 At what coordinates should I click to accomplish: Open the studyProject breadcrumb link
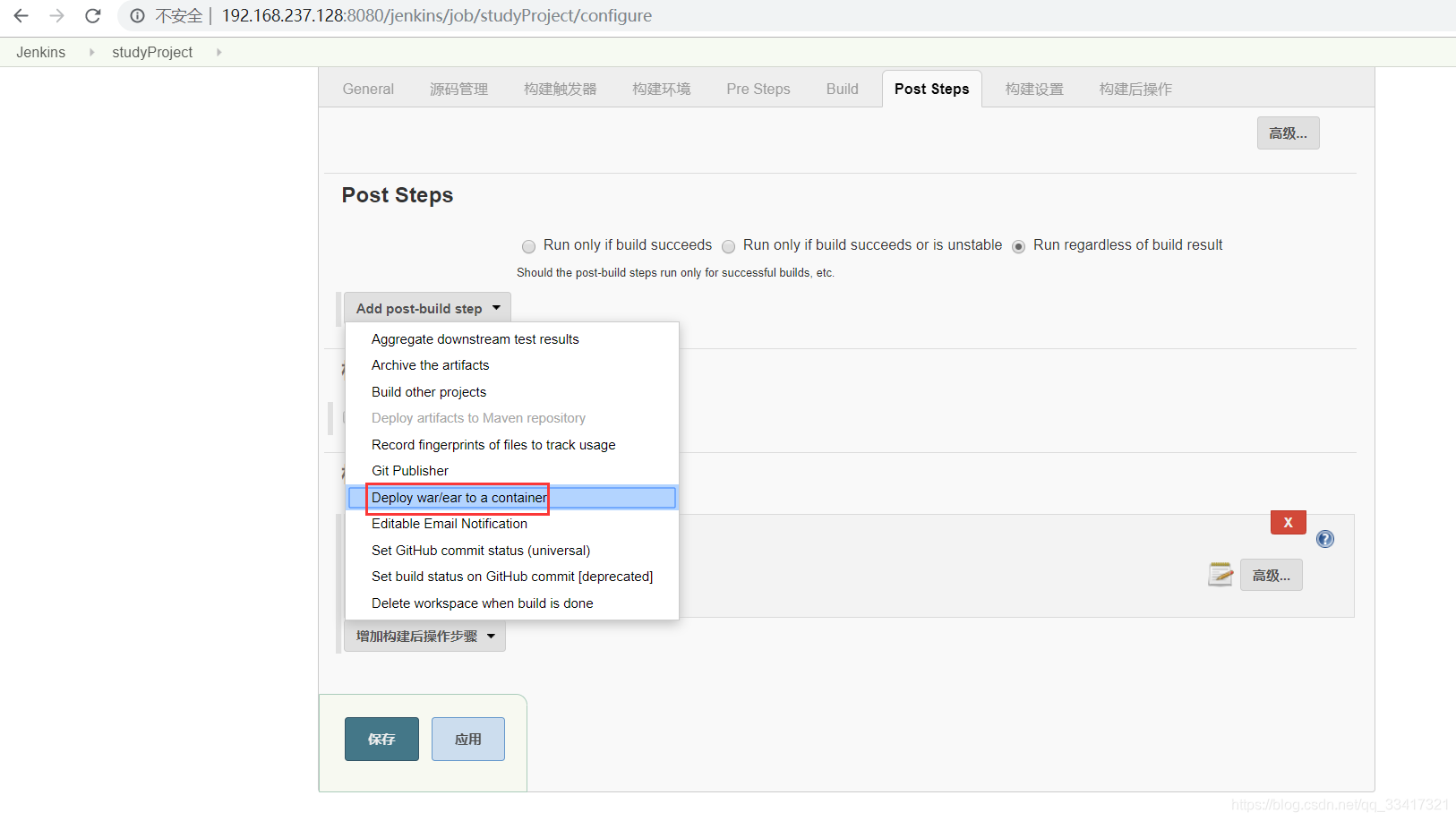pyautogui.click(x=152, y=52)
